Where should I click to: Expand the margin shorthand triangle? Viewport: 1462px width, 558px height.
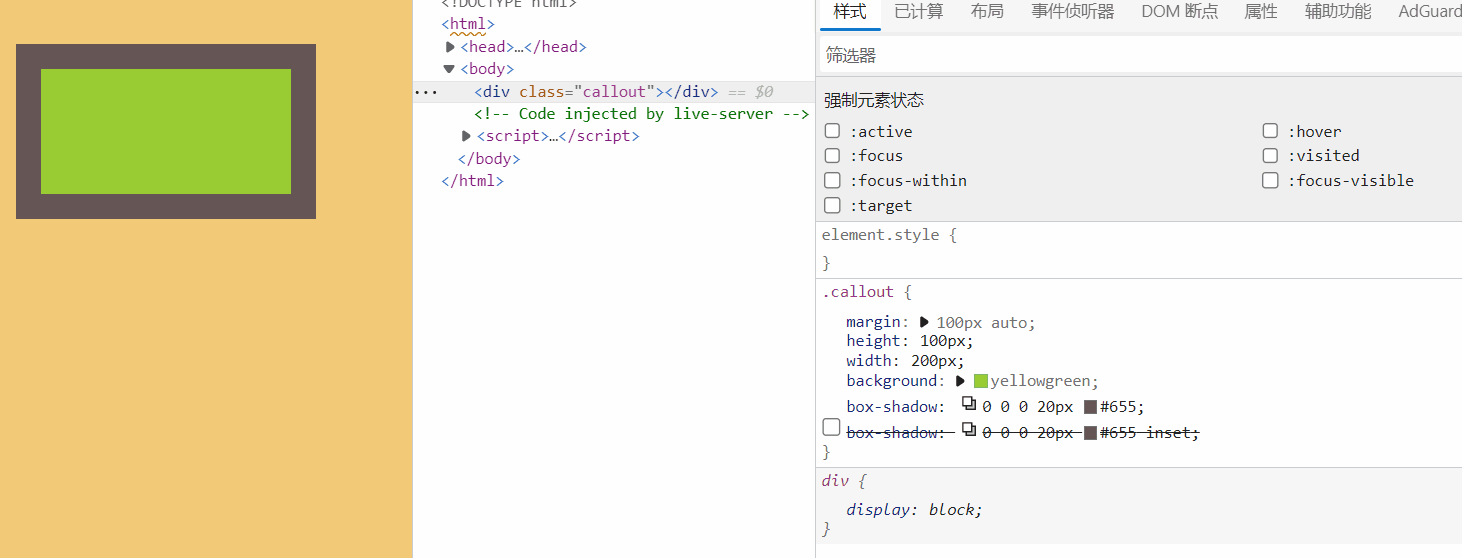pyautogui.click(x=924, y=322)
